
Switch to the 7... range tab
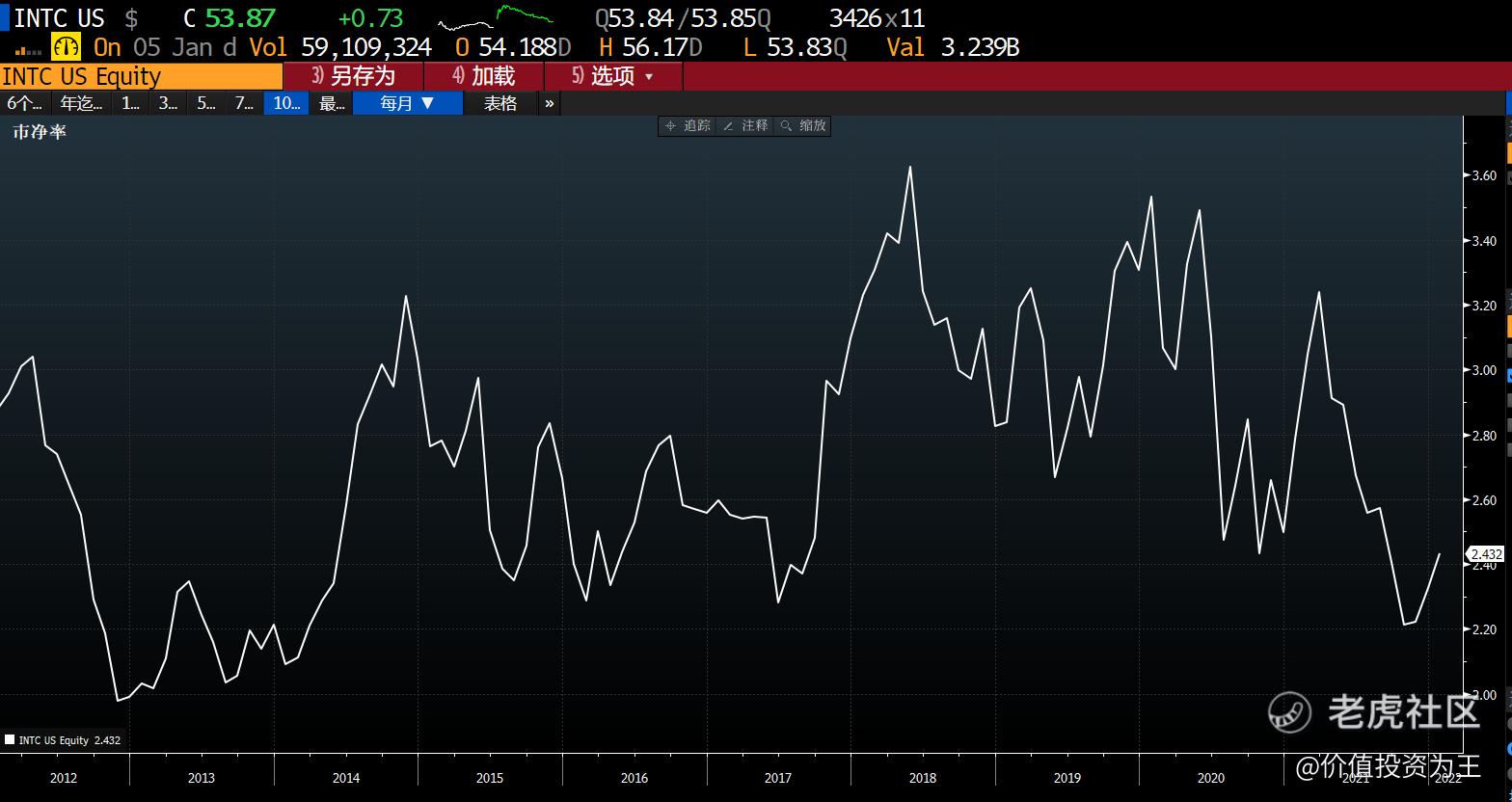[245, 103]
